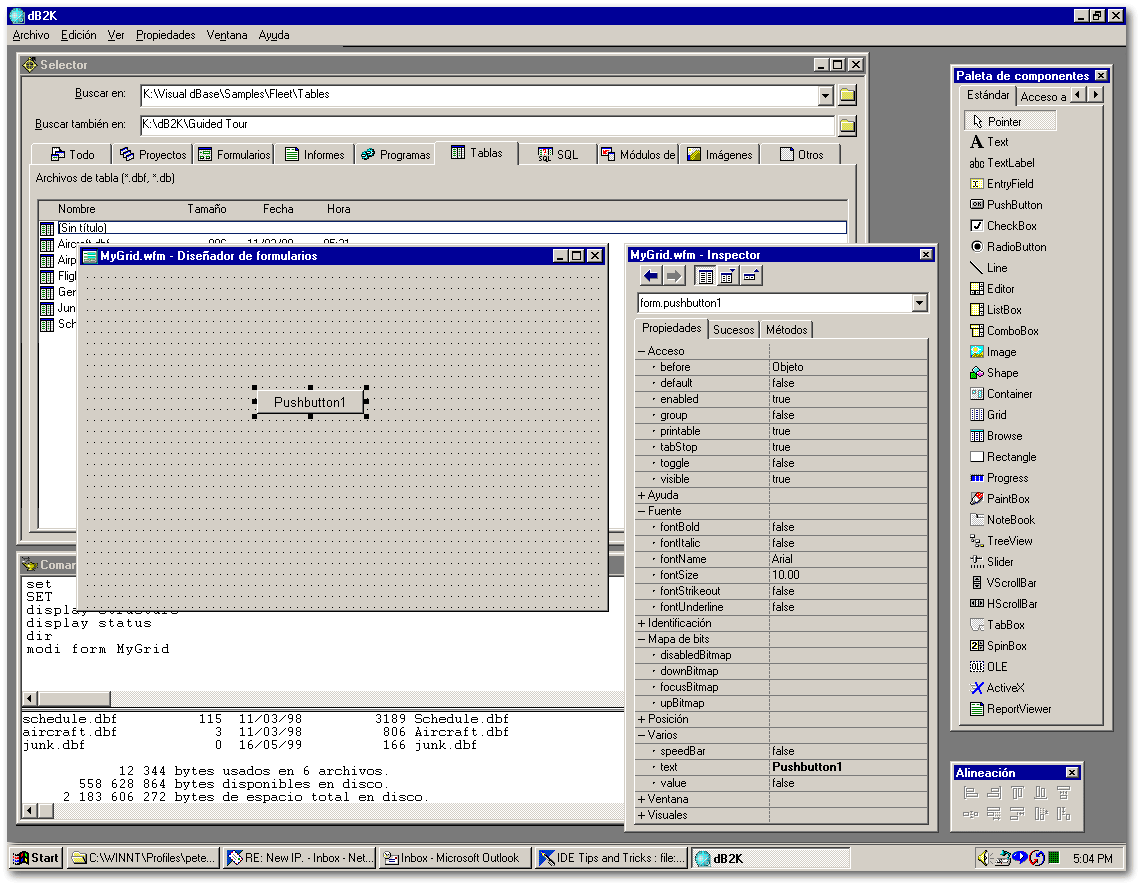Screen dimensions: 1141x886
Task: Click Inspector forward arrow button
Action: pos(674,276)
